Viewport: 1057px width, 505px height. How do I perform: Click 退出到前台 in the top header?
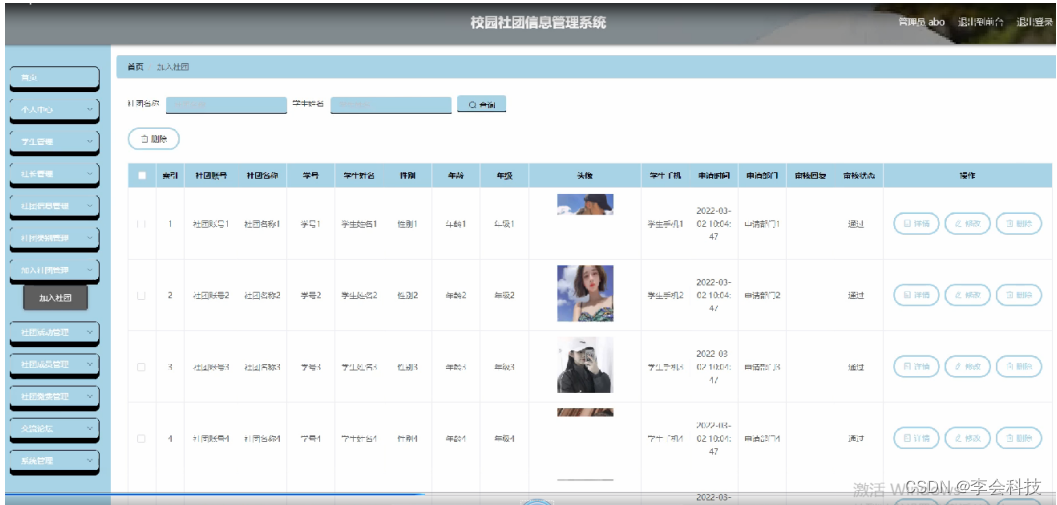981,22
